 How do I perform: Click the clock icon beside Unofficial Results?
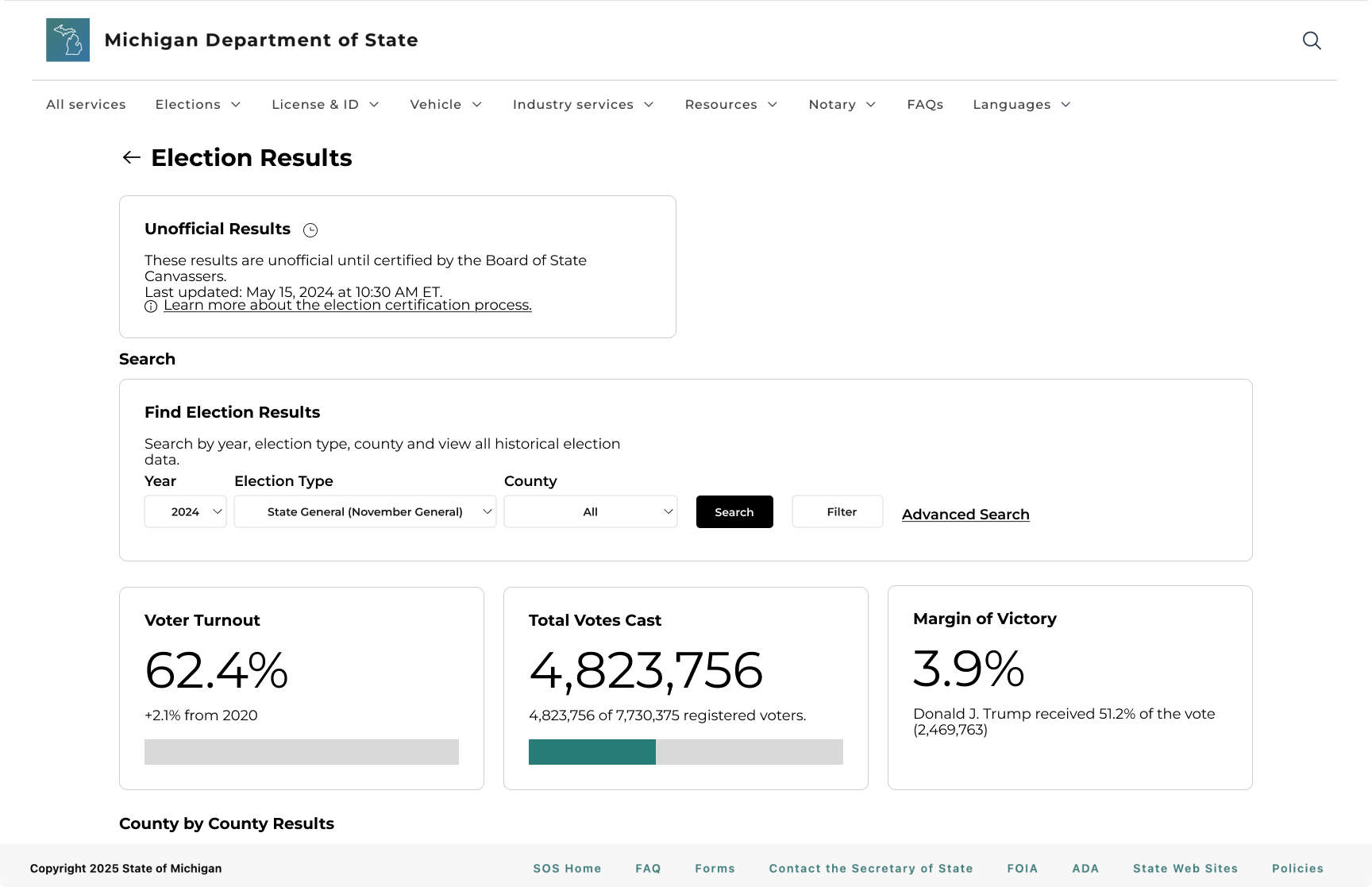(x=310, y=230)
